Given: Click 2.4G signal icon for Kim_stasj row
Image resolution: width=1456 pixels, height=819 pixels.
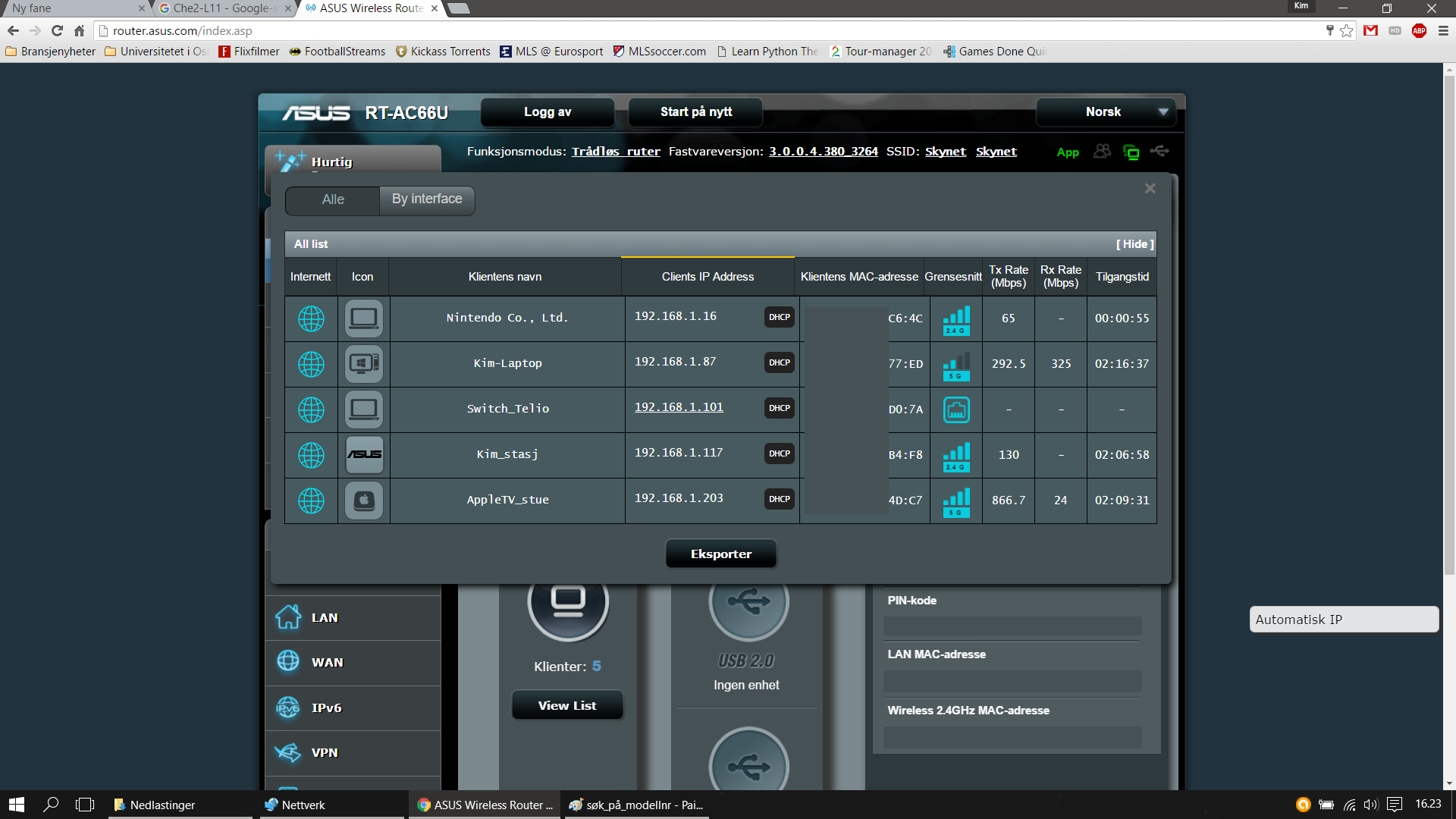Looking at the screenshot, I should [x=956, y=457].
